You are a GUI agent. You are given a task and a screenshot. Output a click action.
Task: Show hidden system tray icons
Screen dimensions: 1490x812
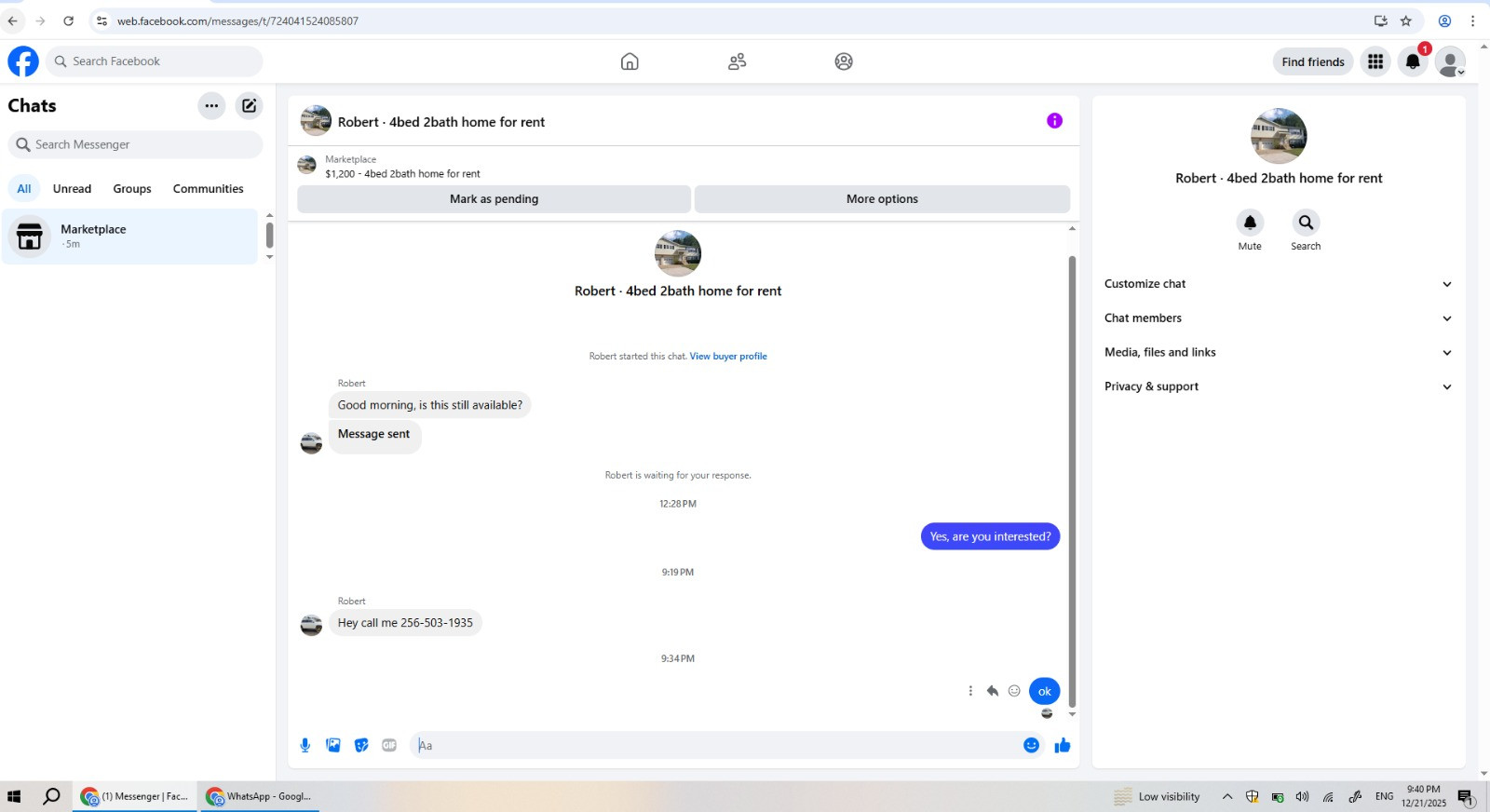[x=1227, y=796]
